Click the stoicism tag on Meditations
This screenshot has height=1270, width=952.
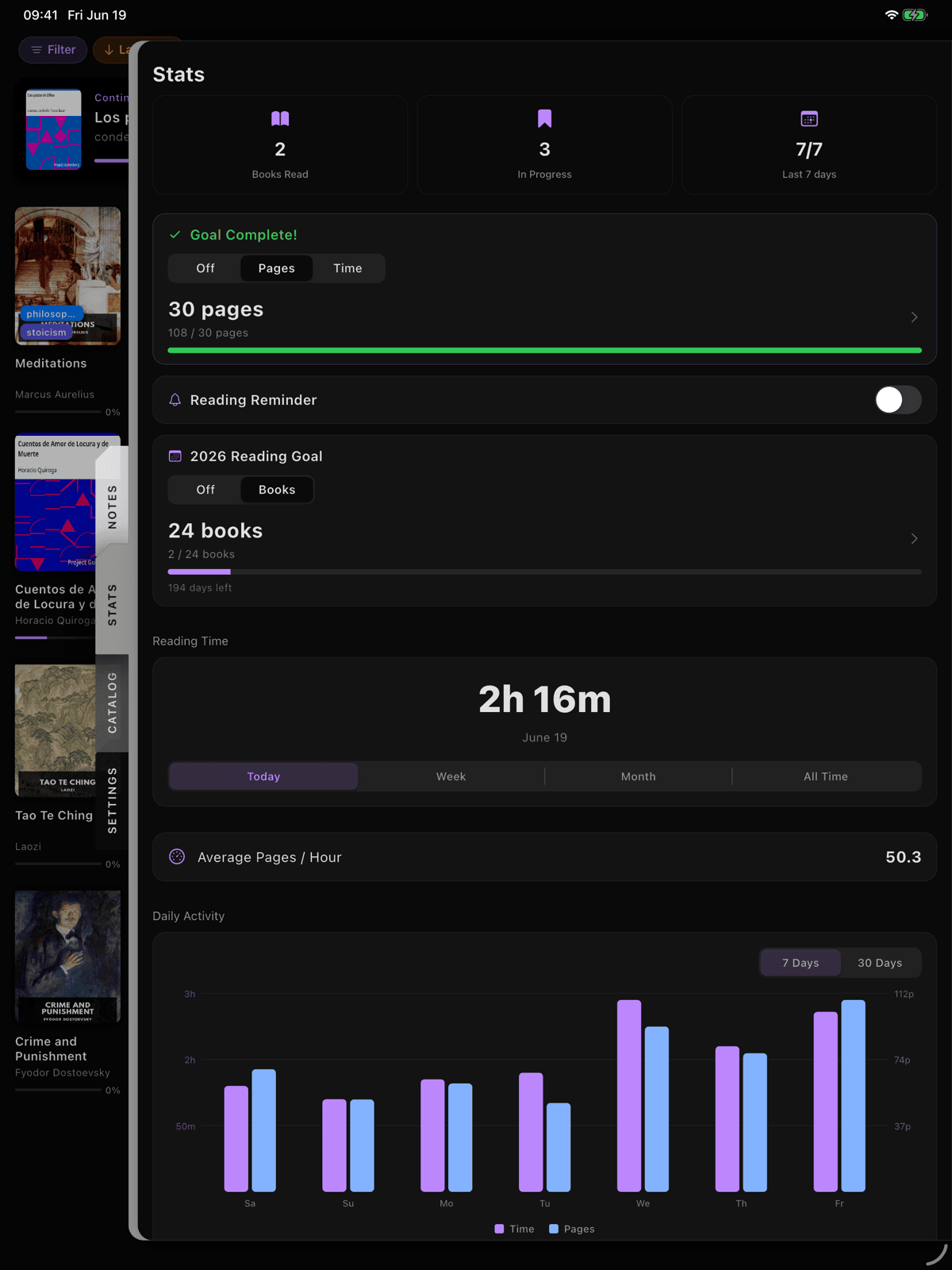click(x=46, y=333)
